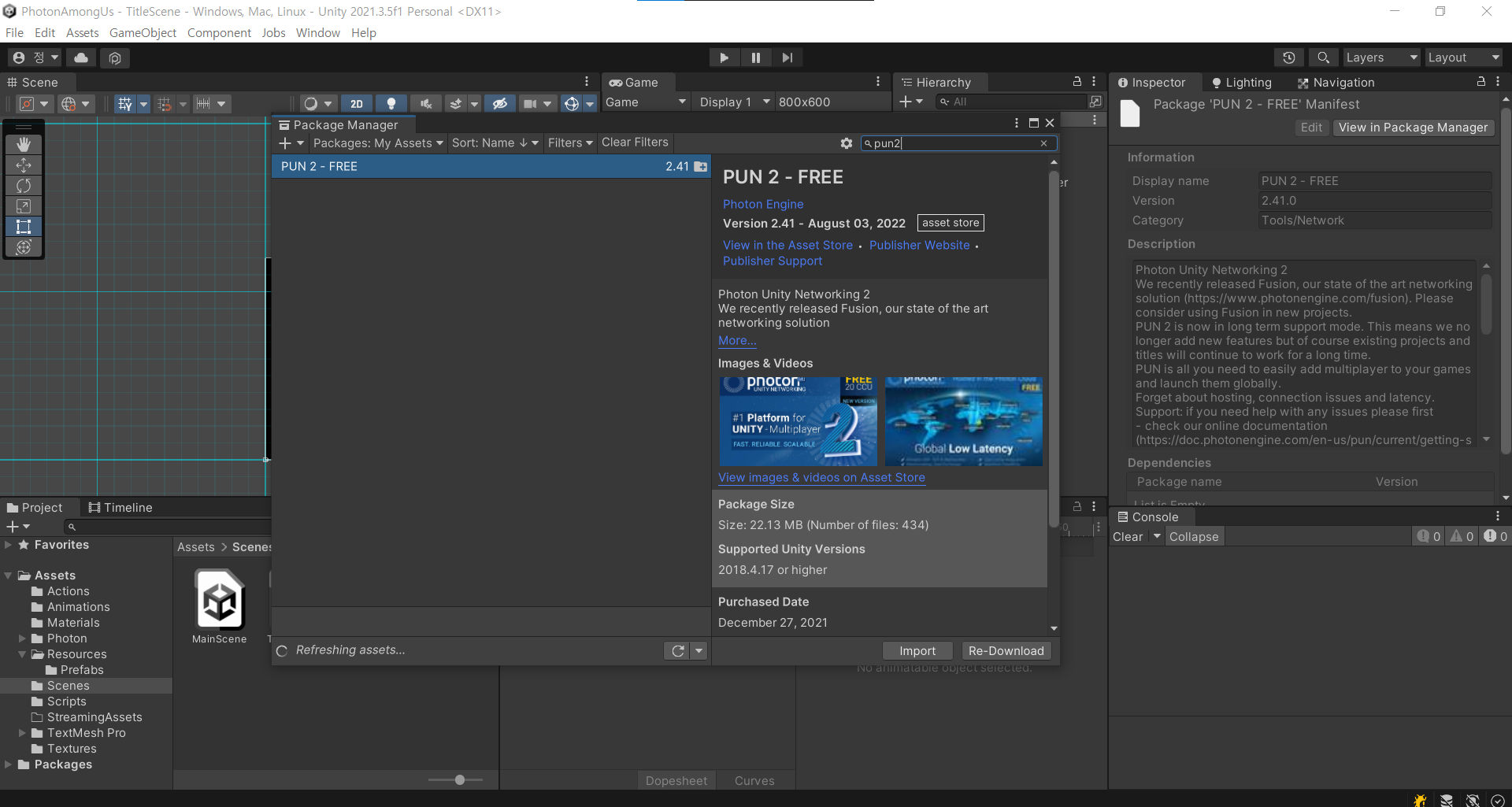
Task: Select the Rect tool
Action: point(24,226)
